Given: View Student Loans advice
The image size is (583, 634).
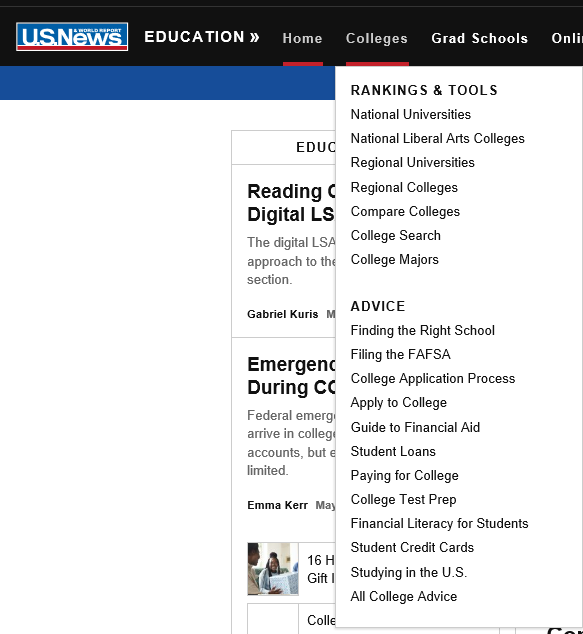Looking at the screenshot, I should 393,451.
